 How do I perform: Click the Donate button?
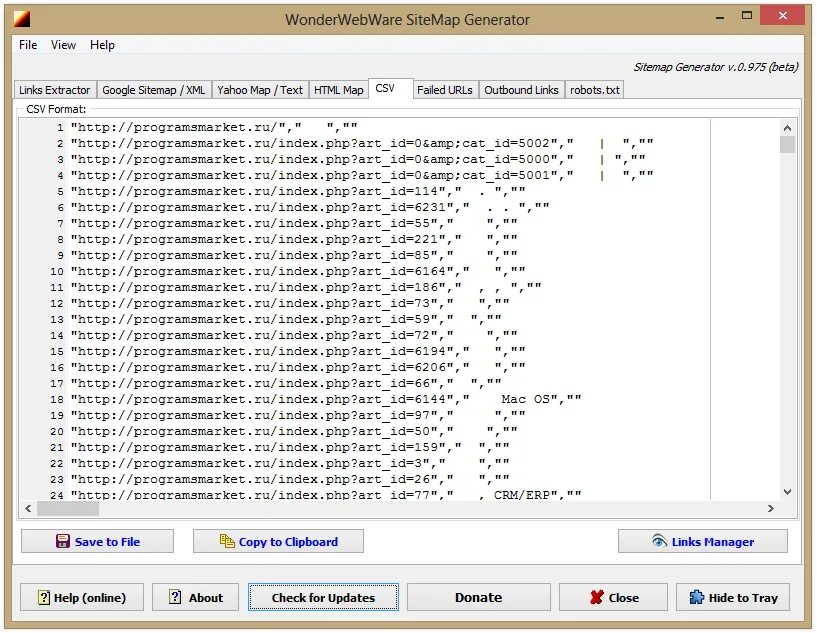coord(479,597)
